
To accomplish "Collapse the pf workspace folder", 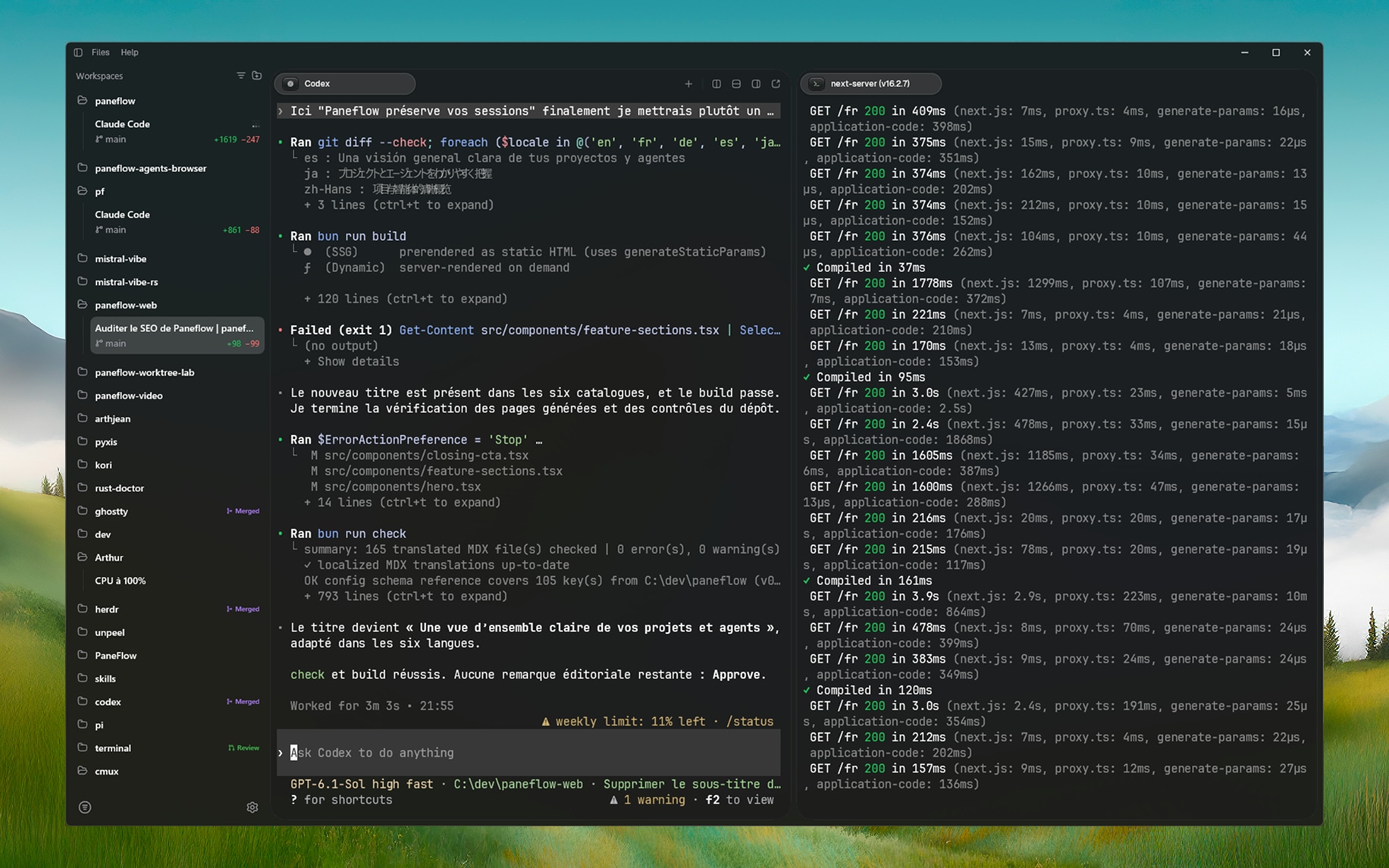I will 82,191.
